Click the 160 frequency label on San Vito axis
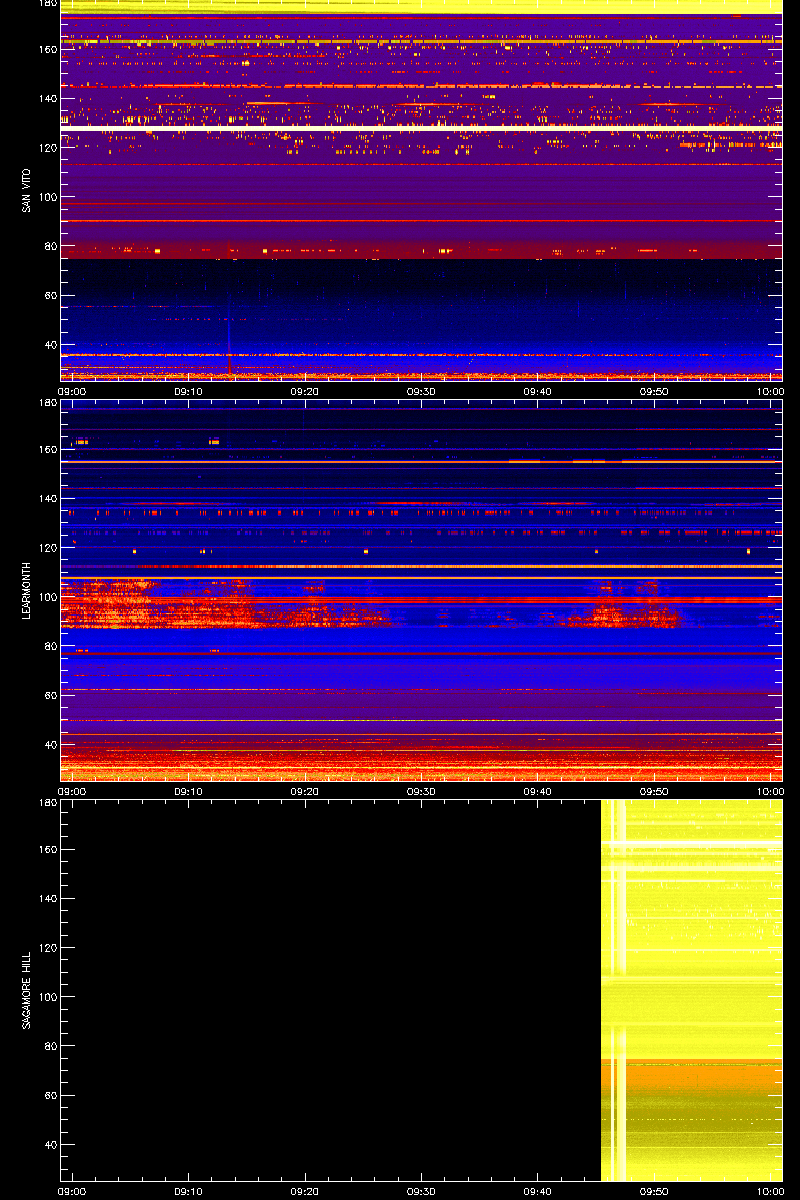The image size is (800, 1200). click(47, 50)
